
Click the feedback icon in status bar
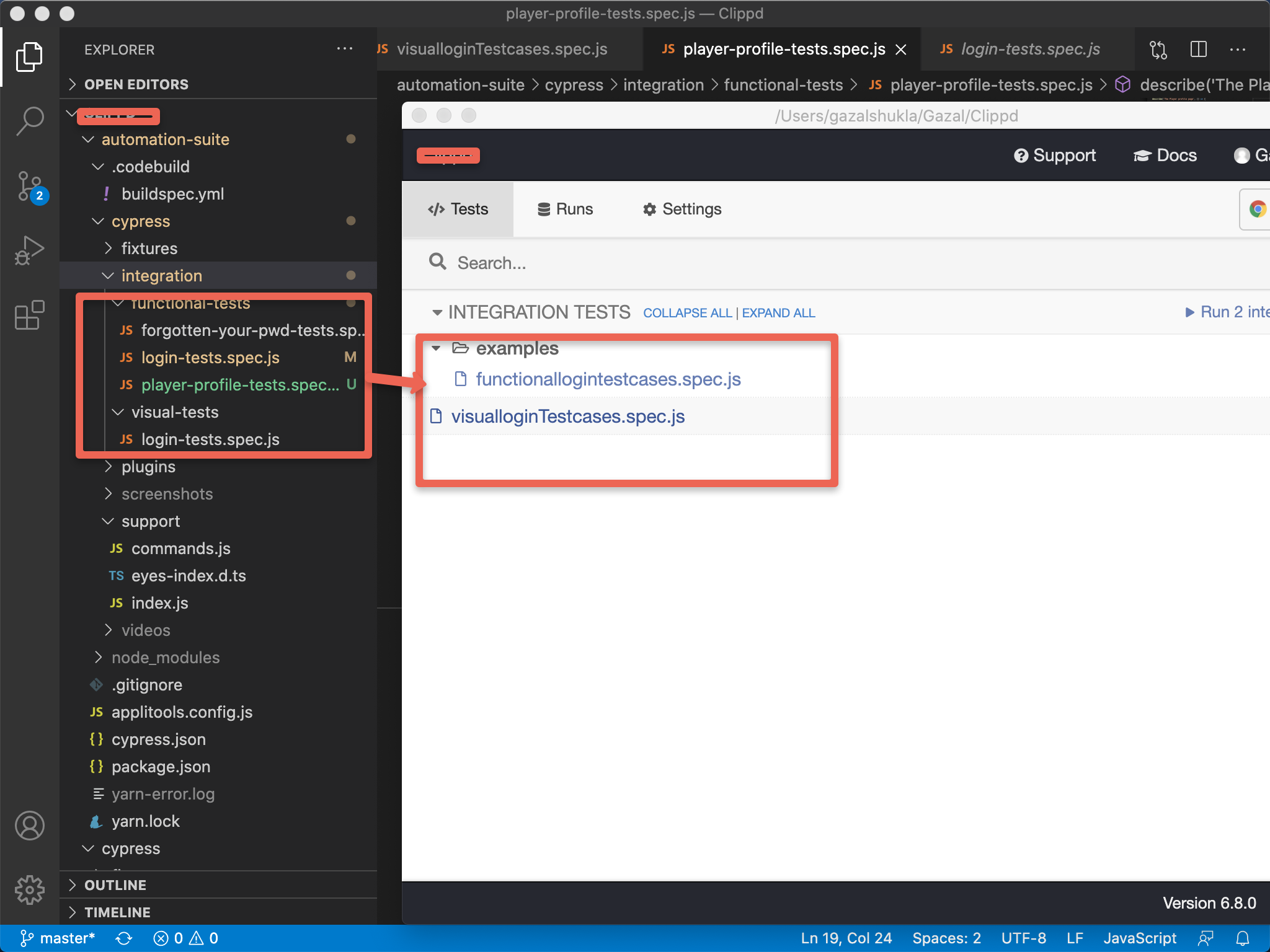pos(1206,938)
